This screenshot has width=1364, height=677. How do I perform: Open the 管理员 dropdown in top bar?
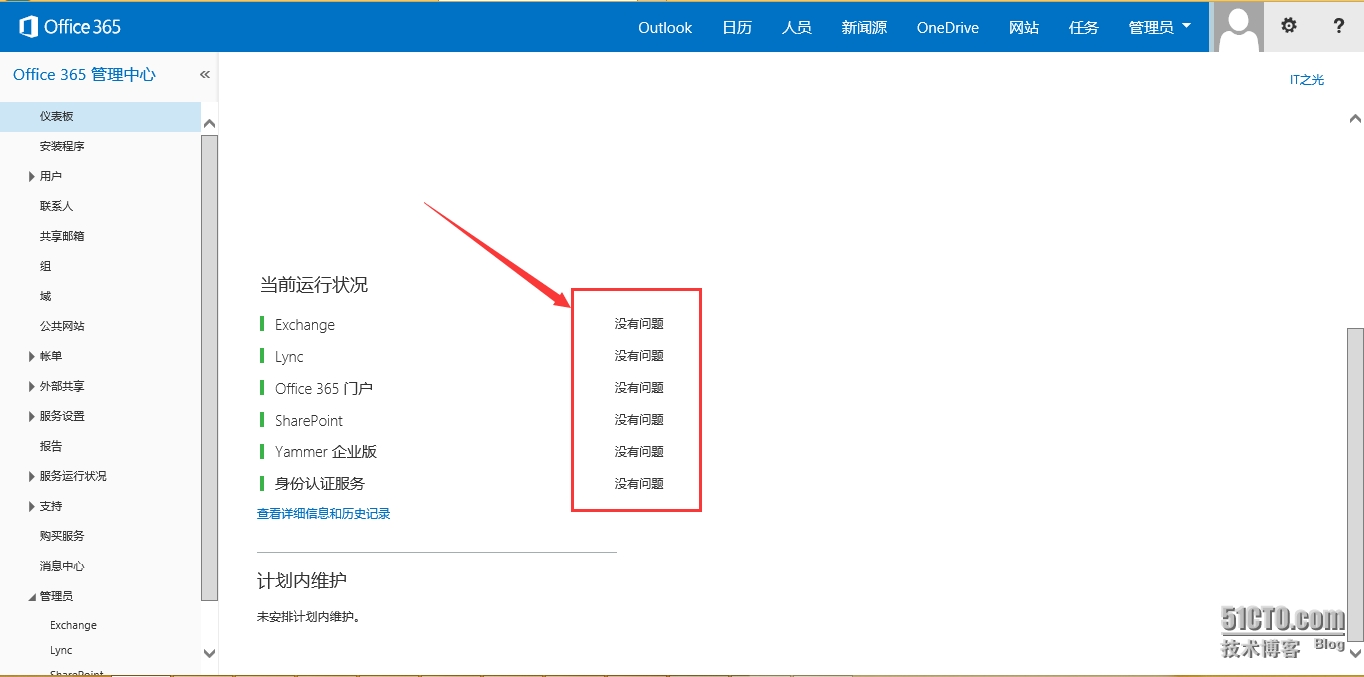click(x=1159, y=27)
